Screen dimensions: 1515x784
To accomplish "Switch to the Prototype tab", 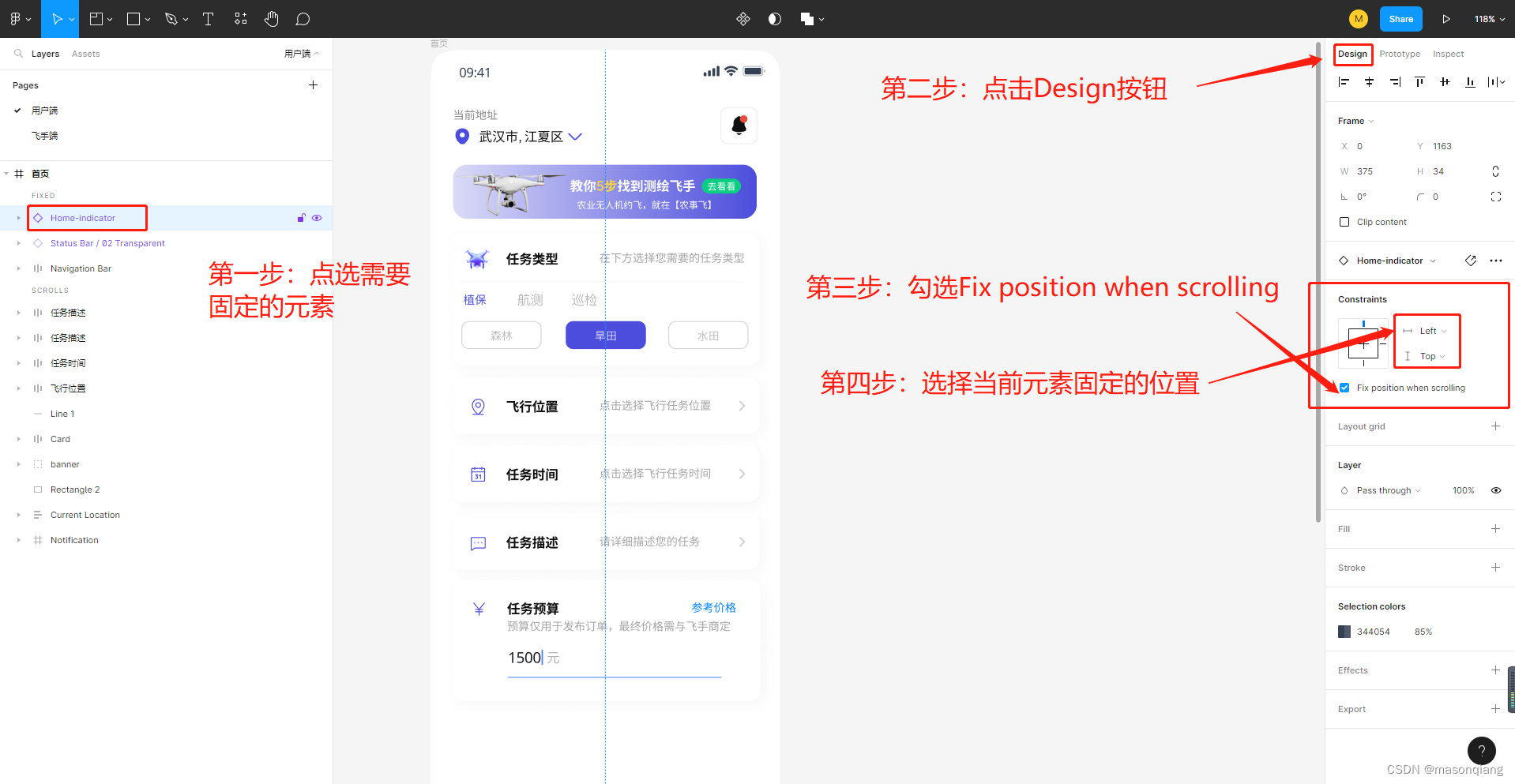I will (x=1399, y=54).
